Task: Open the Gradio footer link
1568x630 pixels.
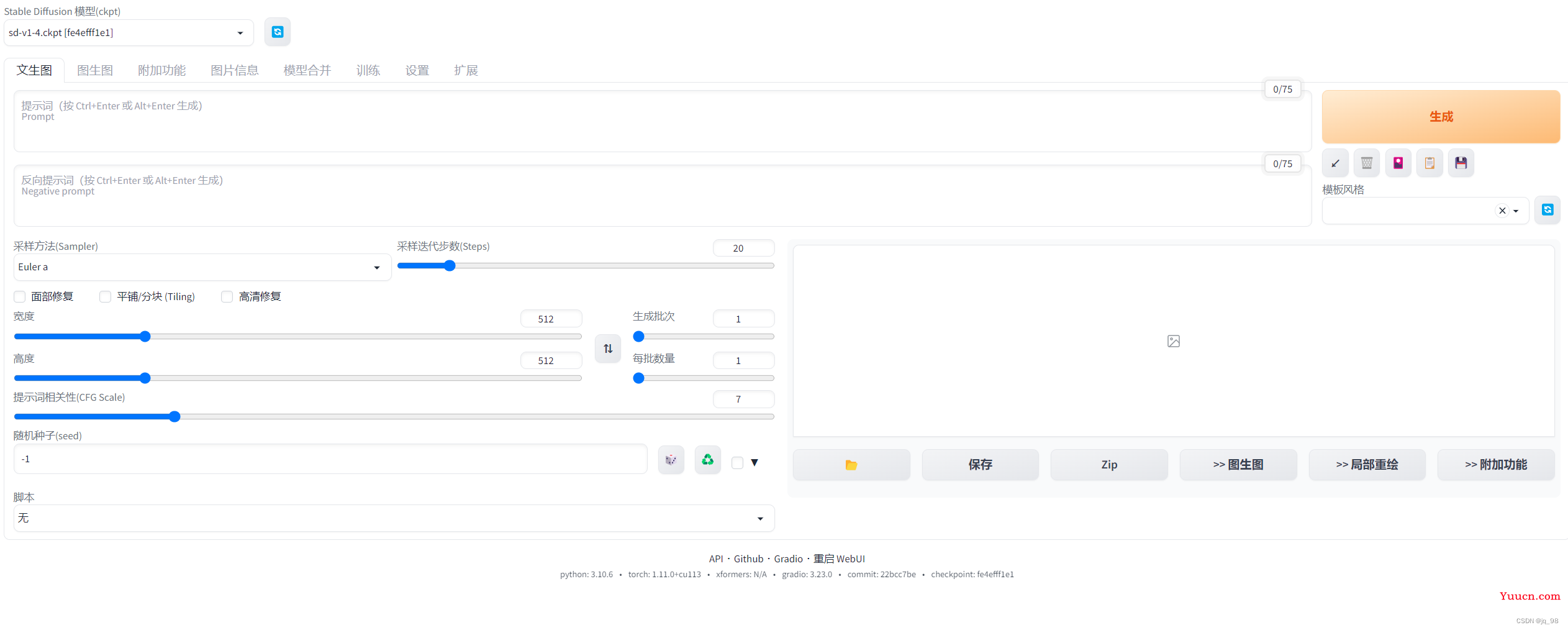Action: tap(788, 559)
